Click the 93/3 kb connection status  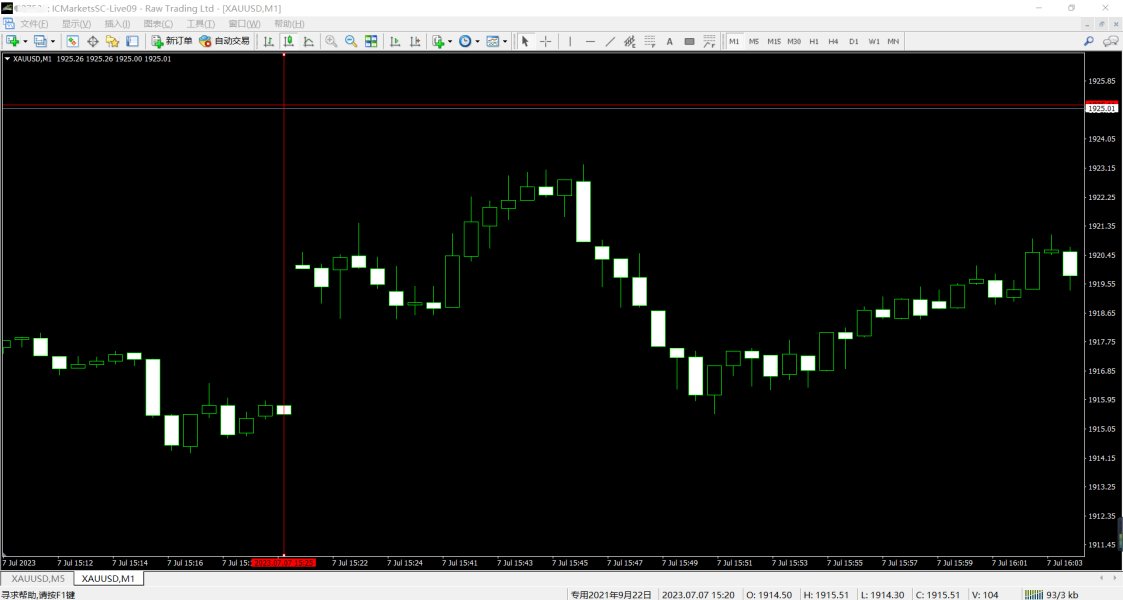pos(1052,594)
